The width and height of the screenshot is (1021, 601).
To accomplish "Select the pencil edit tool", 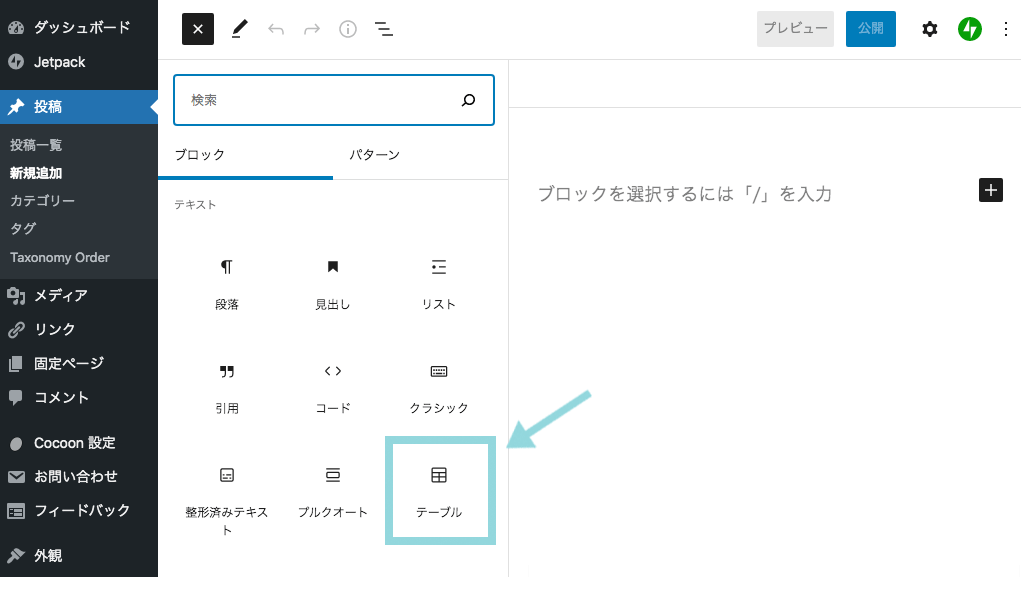I will point(240,29).
